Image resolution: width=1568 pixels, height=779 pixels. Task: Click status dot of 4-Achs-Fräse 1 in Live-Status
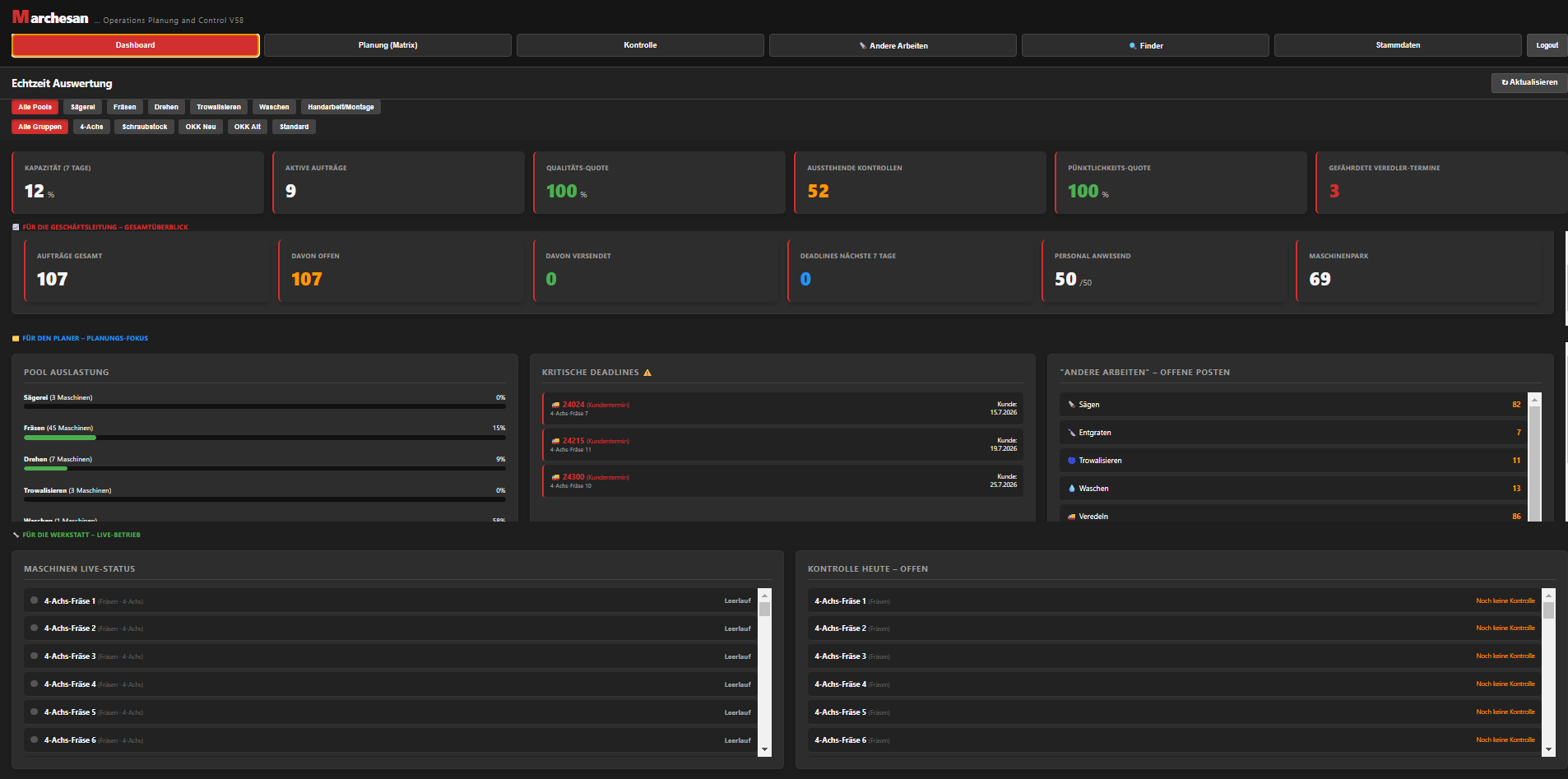(x=34, y=600)
